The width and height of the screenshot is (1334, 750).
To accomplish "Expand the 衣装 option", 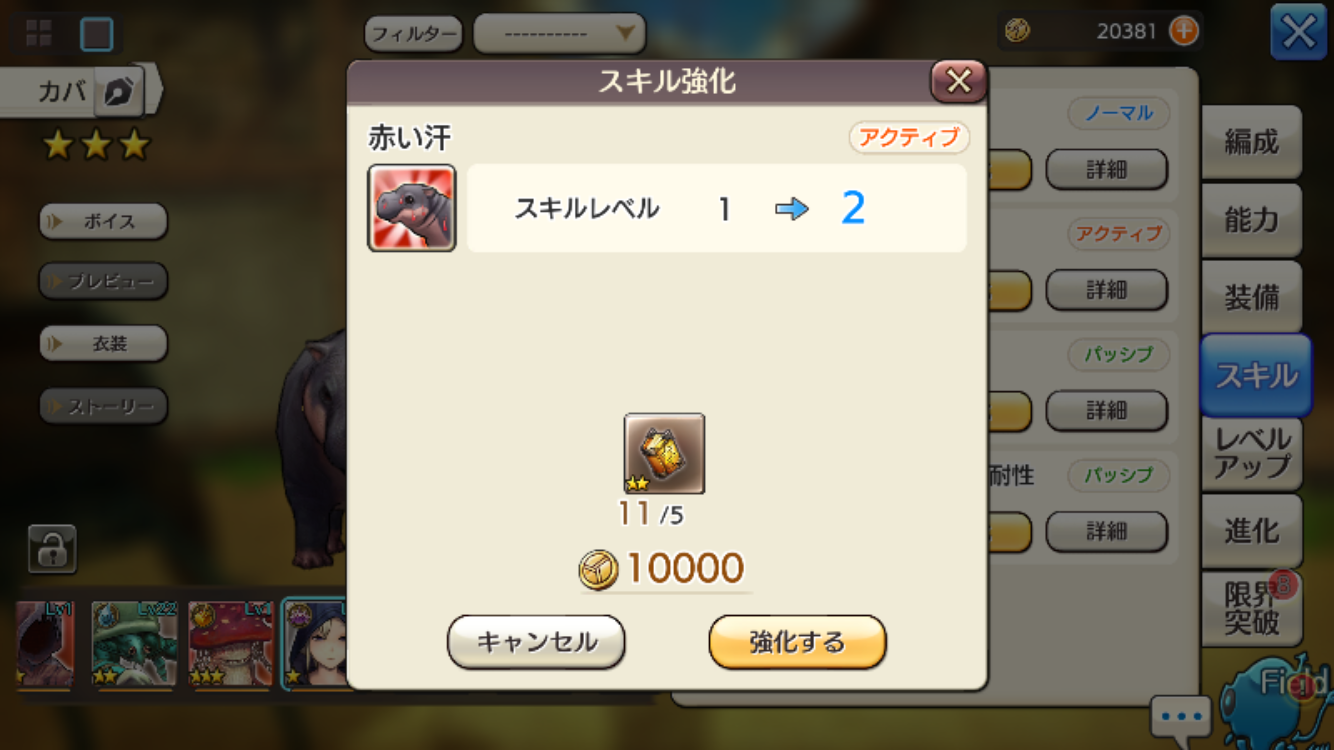I will click(x=103, y=343).
